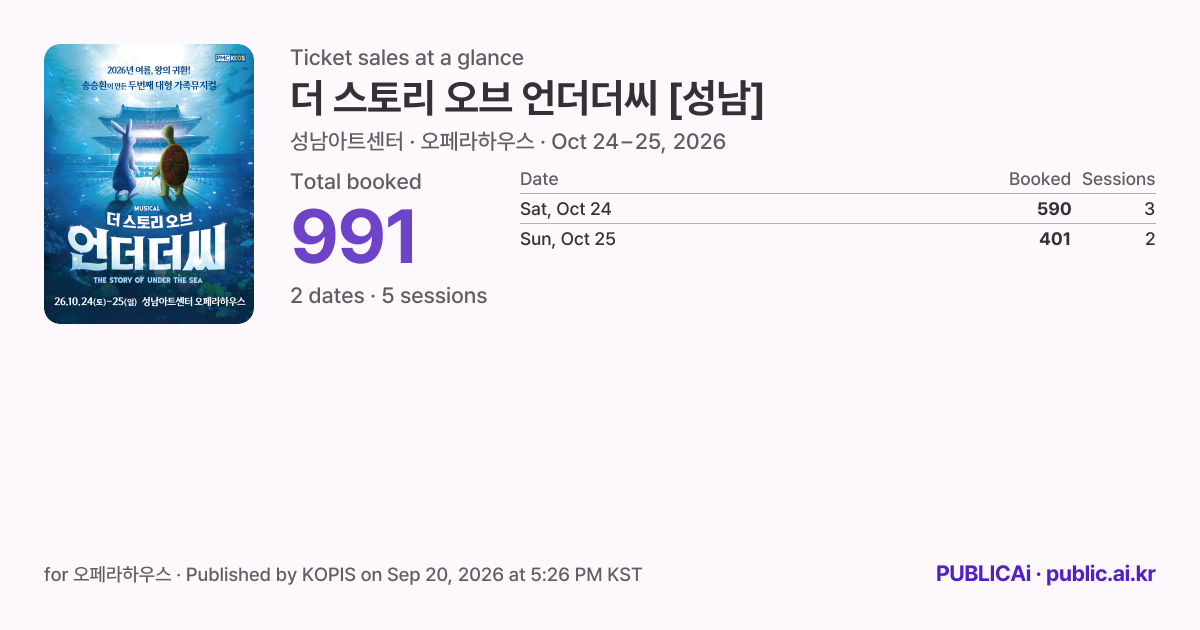1200x630 pixels.
Task: Click the Ticket sales at a glance heading
Action: 407,58
